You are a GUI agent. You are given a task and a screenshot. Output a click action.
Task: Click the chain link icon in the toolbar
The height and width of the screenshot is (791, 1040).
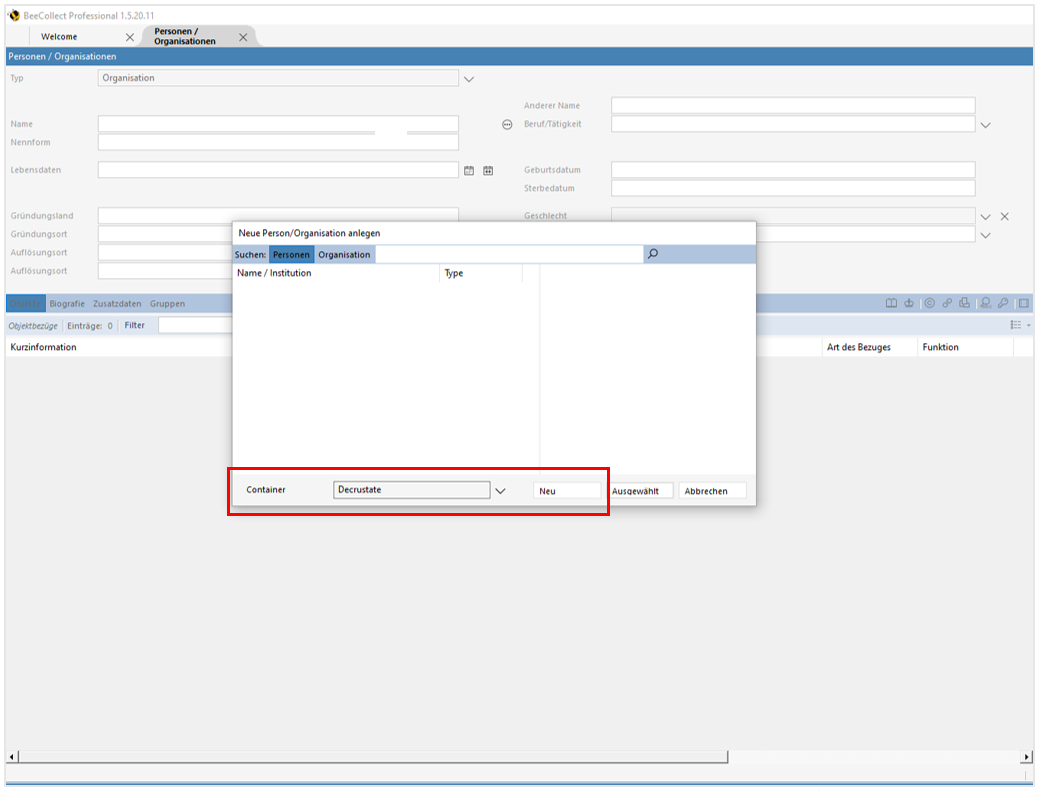coord(947,303)
